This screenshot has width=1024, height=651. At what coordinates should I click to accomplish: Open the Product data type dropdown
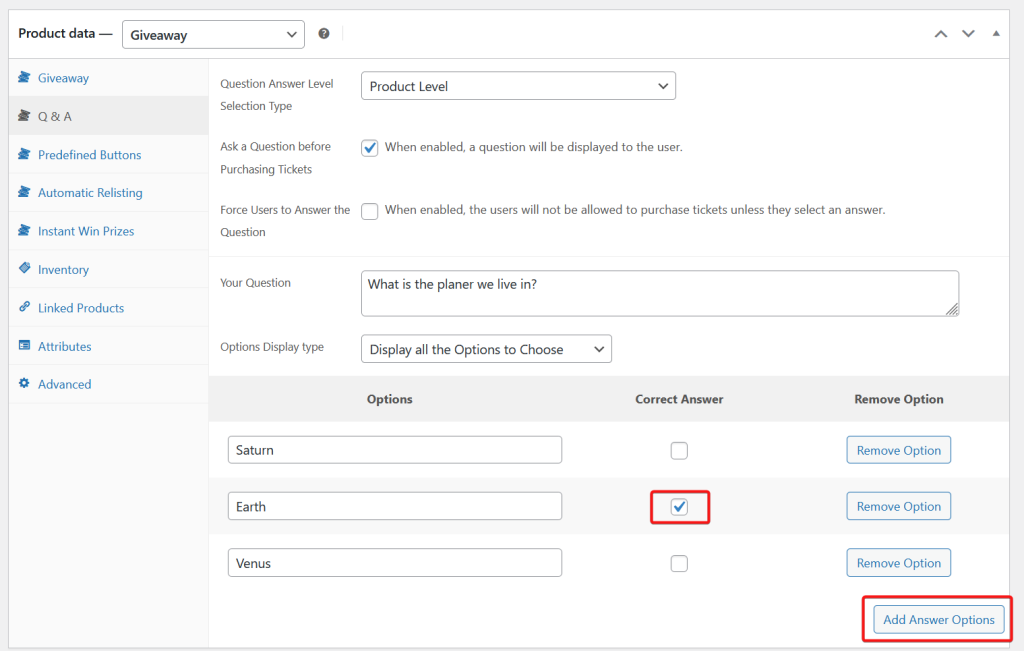(x=213, y=35)
